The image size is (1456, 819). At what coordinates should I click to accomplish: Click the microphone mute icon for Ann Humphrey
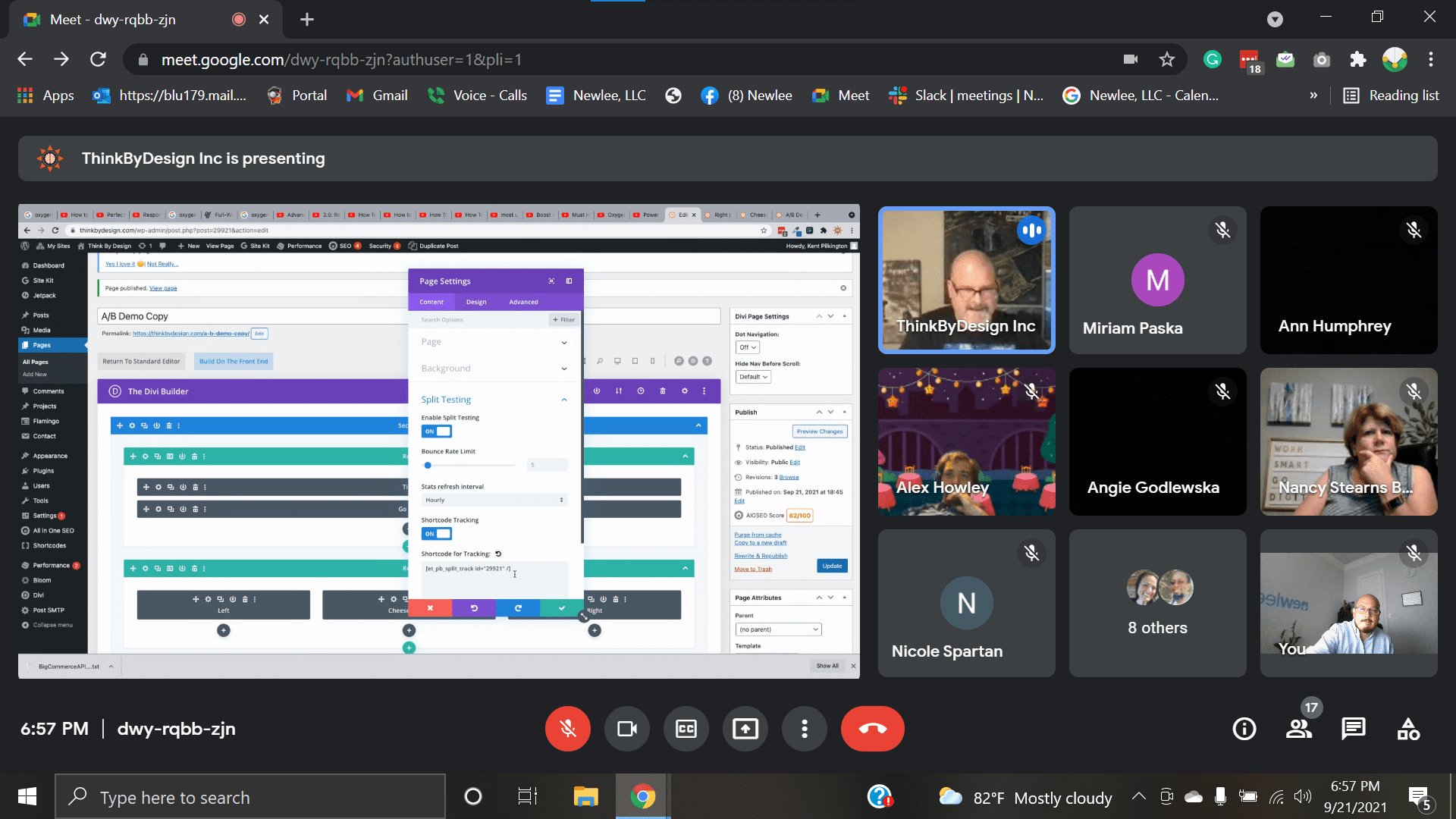[x=1414, y=230]
